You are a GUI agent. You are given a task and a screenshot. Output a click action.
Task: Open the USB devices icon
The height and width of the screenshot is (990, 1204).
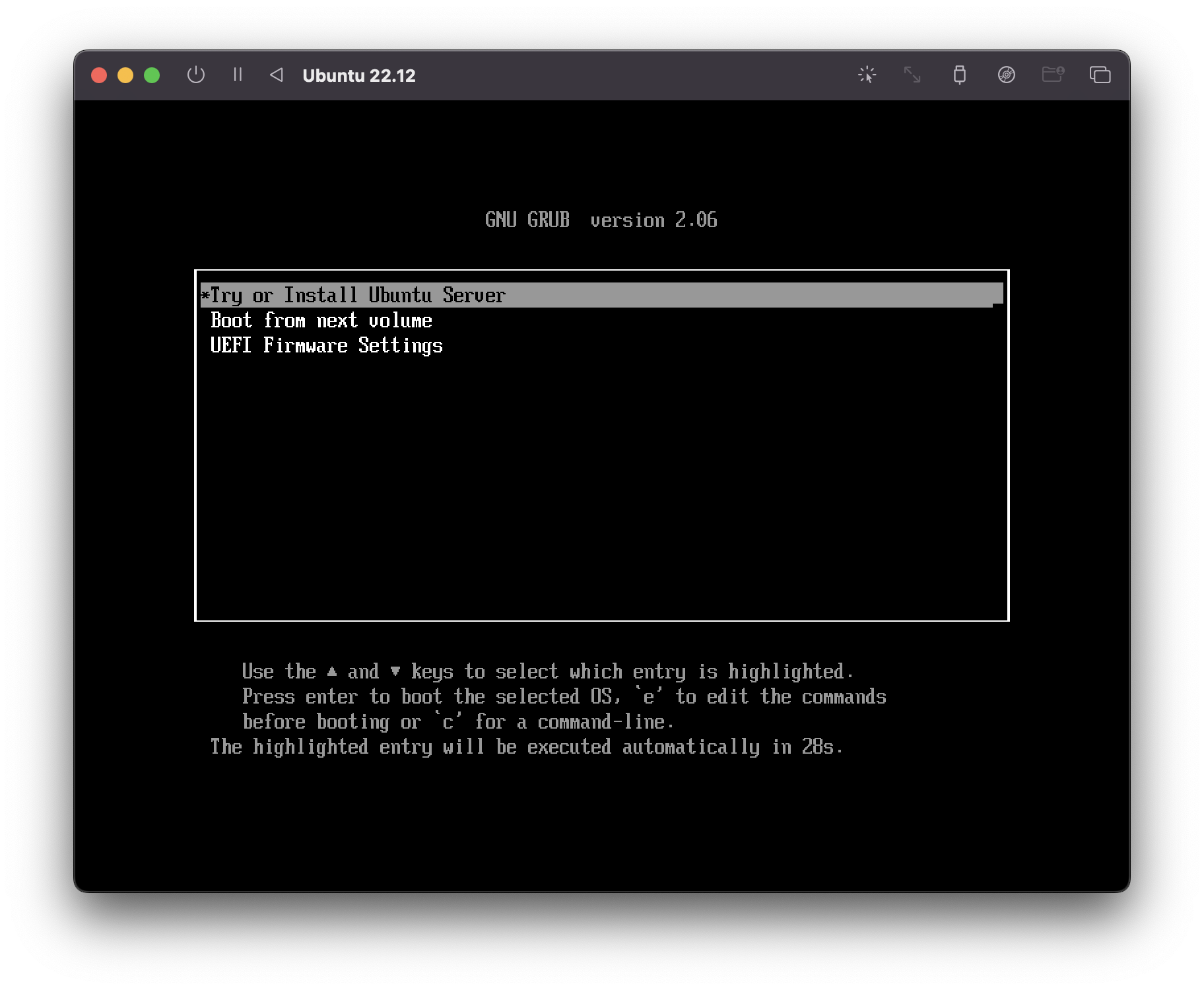coord(960,75)
